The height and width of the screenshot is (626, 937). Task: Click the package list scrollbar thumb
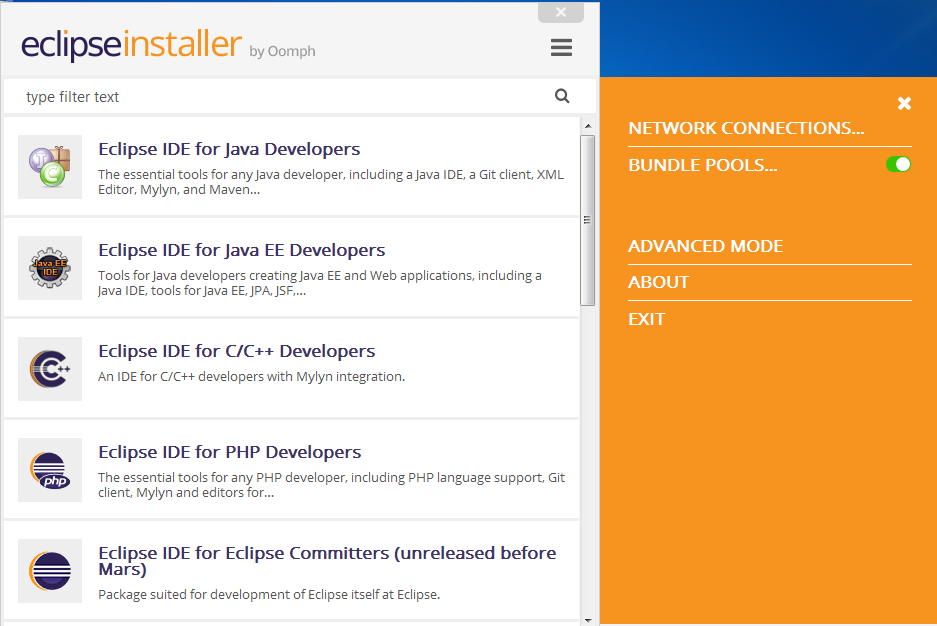(587, 220)
